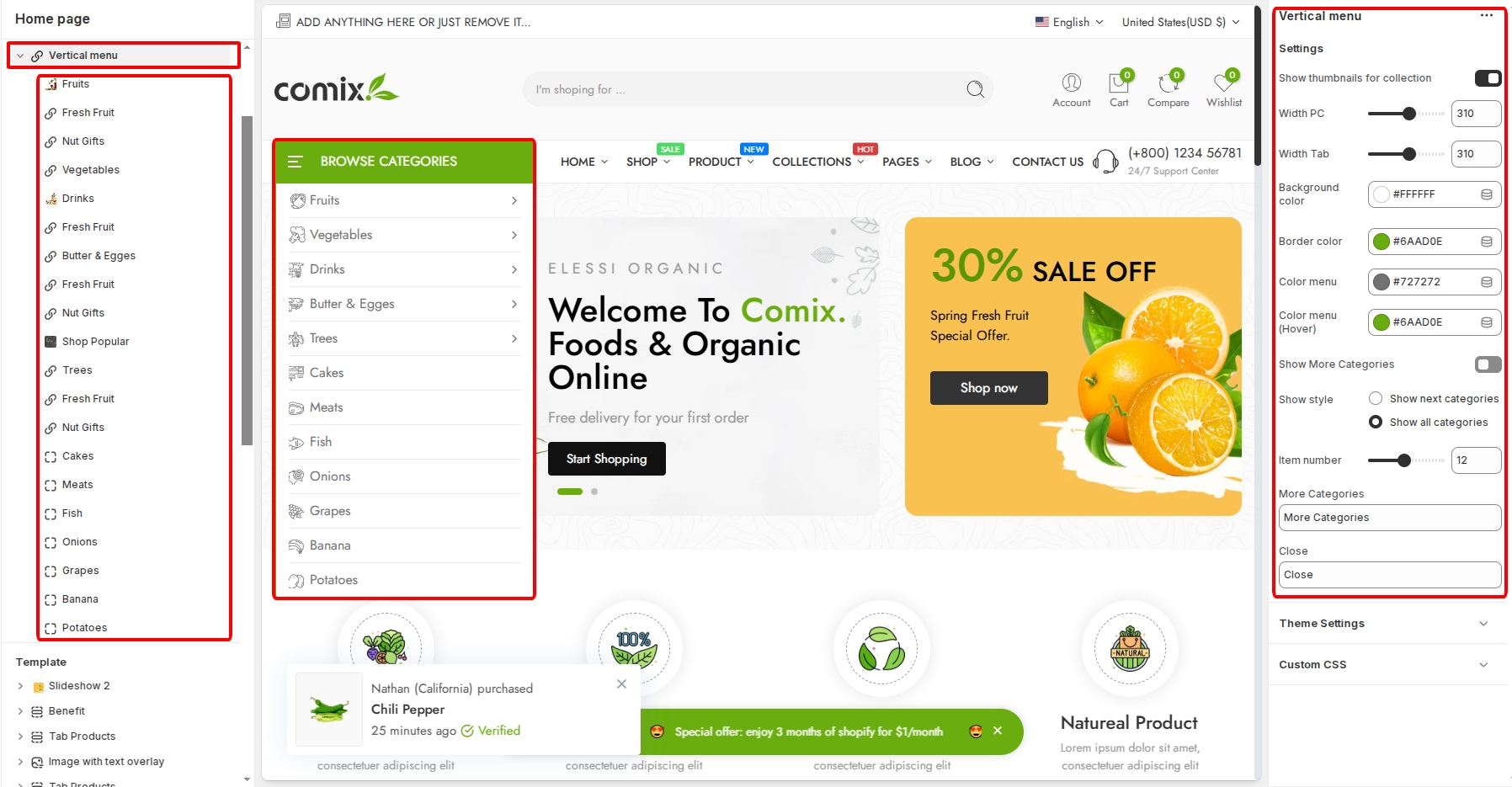The width and height of the screenshot is (1512, 787).
Task: Close the Chili Pepper purchase popup
Action: click(621, 683)
